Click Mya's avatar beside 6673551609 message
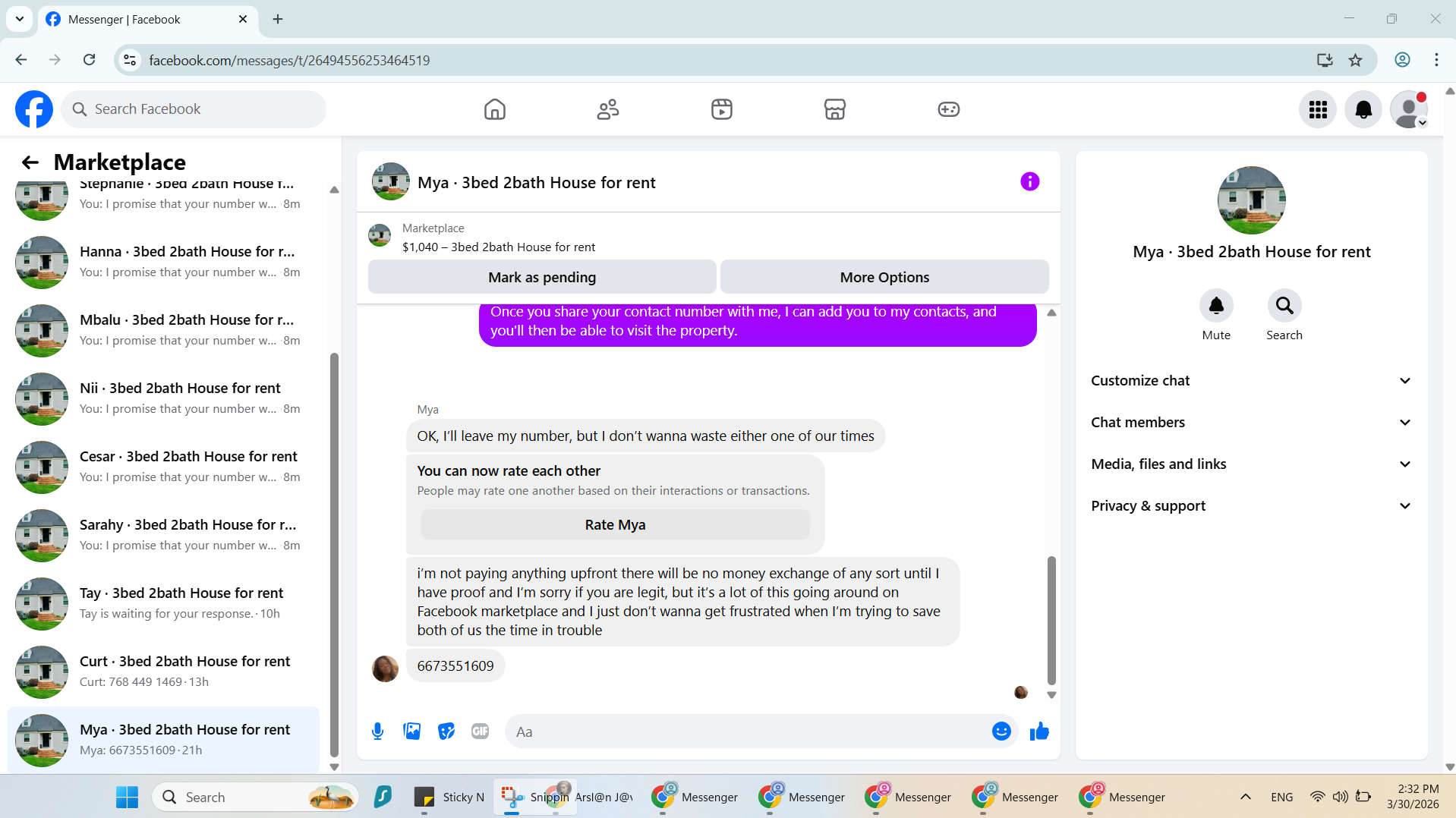Viewport: 1456px width, 818px height. 385,669
